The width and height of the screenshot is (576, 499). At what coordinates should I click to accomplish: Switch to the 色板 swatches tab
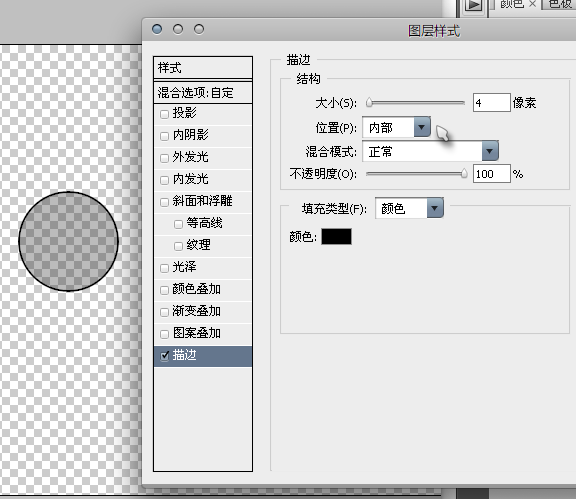pos(560,4)
